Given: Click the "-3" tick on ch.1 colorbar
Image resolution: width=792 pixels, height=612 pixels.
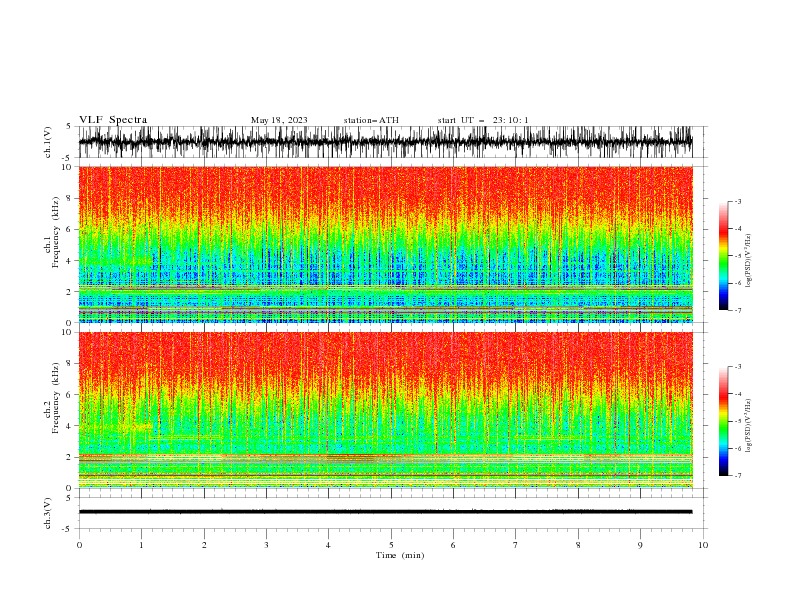Looking at the screenshot, I should (x=737, y=201).
